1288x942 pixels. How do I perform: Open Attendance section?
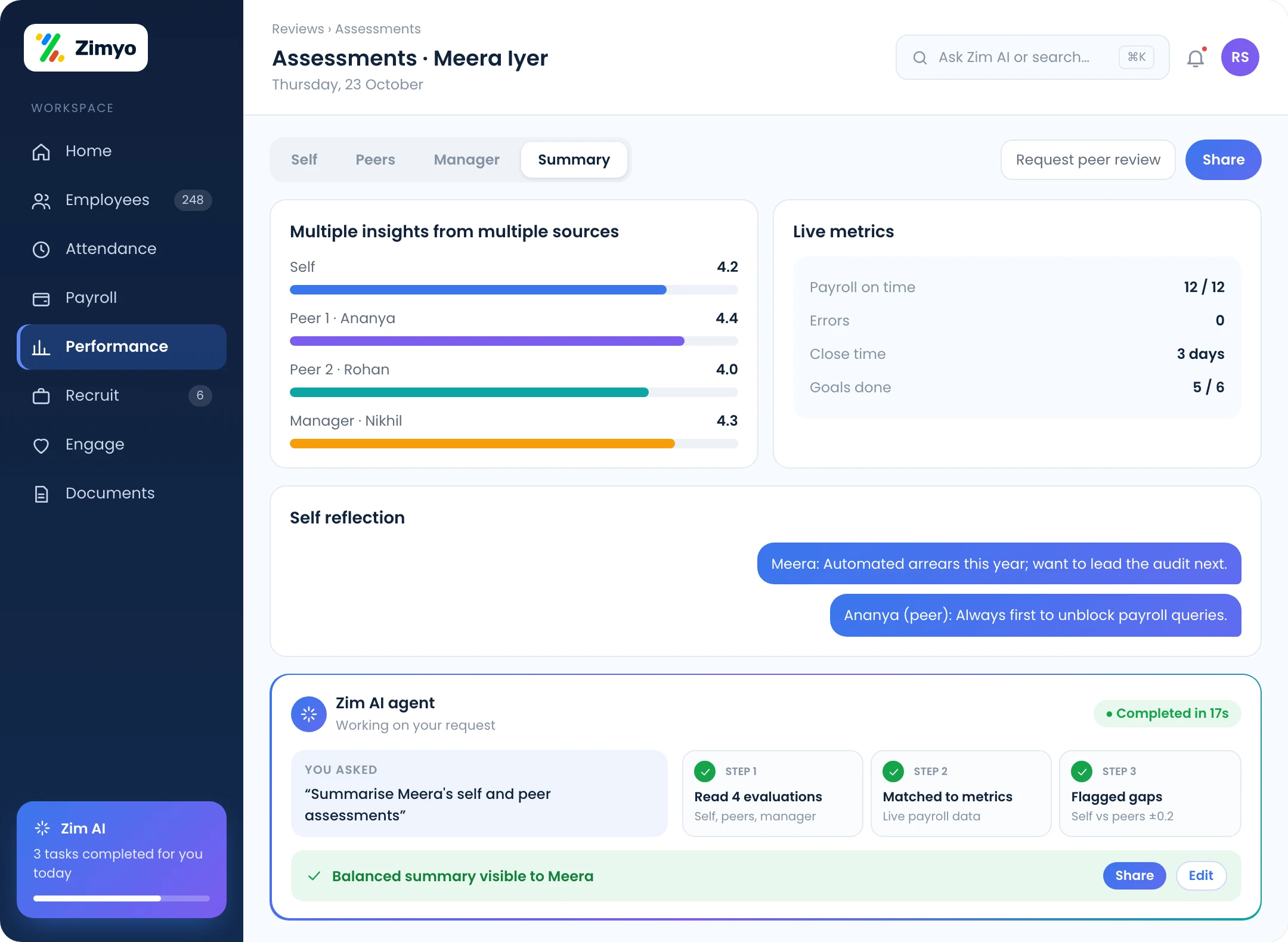tap(122, 249)
